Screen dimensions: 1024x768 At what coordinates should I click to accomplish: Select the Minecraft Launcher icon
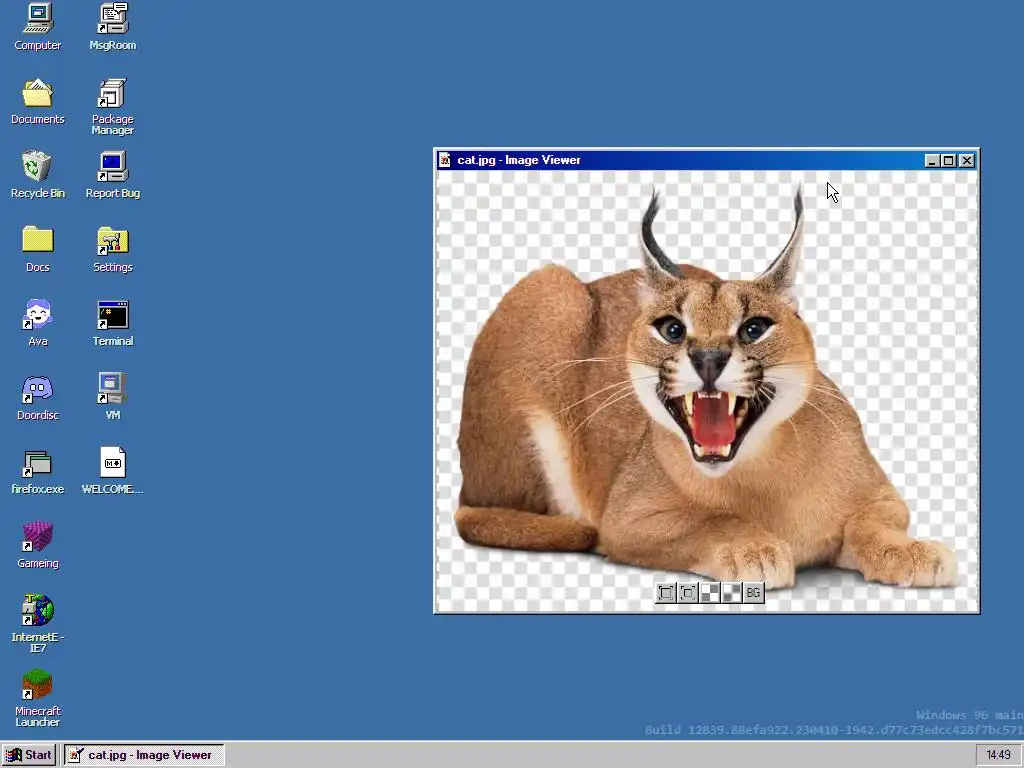click(x=38, y=697)
